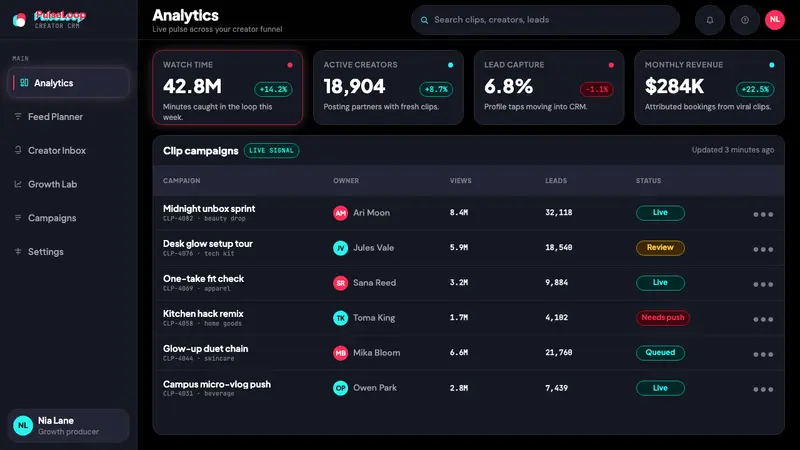800x450 pixels.
Task: Click the +8.7% active creators badge
Action: (x=436, y=89)
